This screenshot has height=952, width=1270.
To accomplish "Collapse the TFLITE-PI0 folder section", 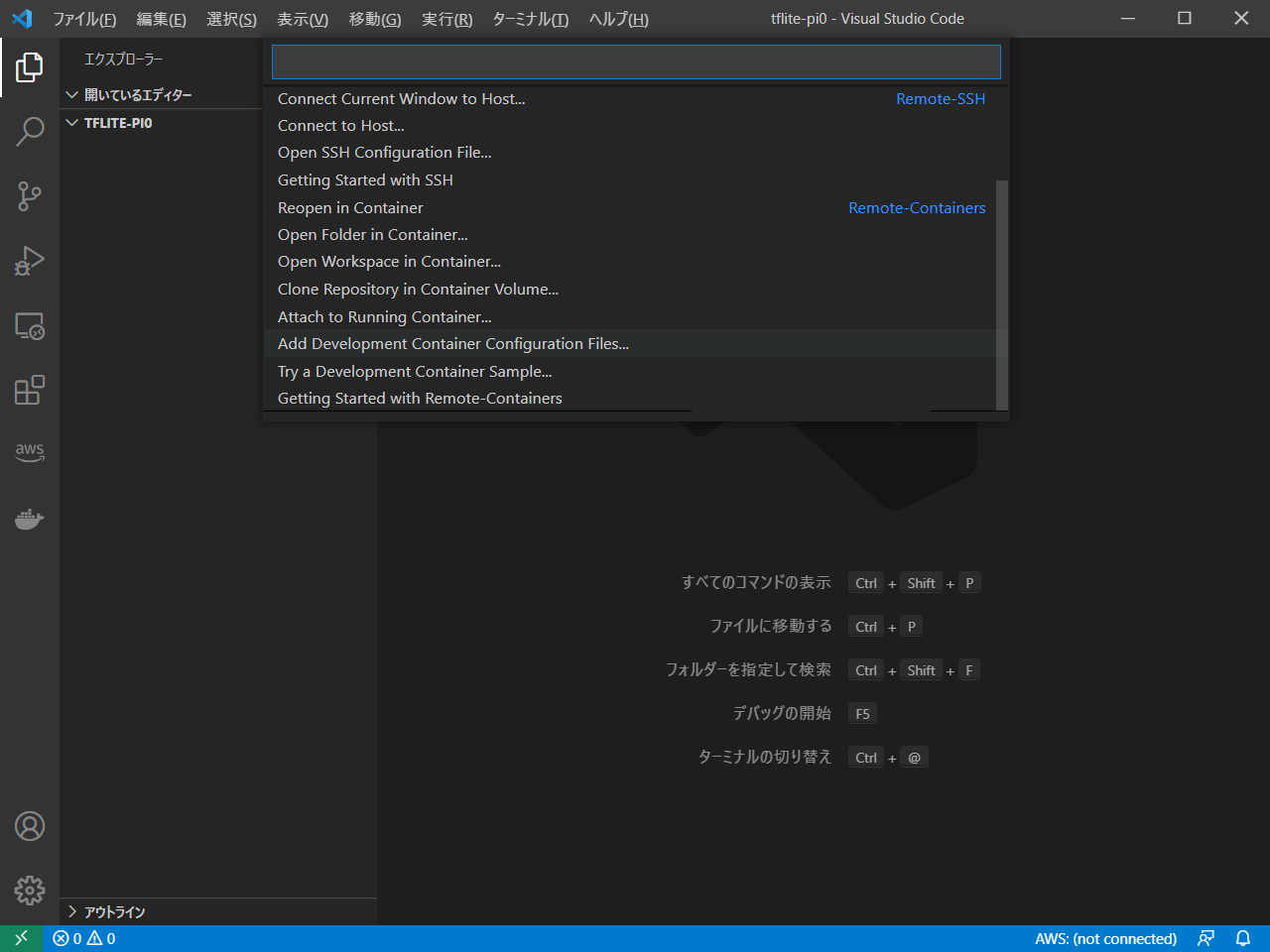I will point(118,123).
